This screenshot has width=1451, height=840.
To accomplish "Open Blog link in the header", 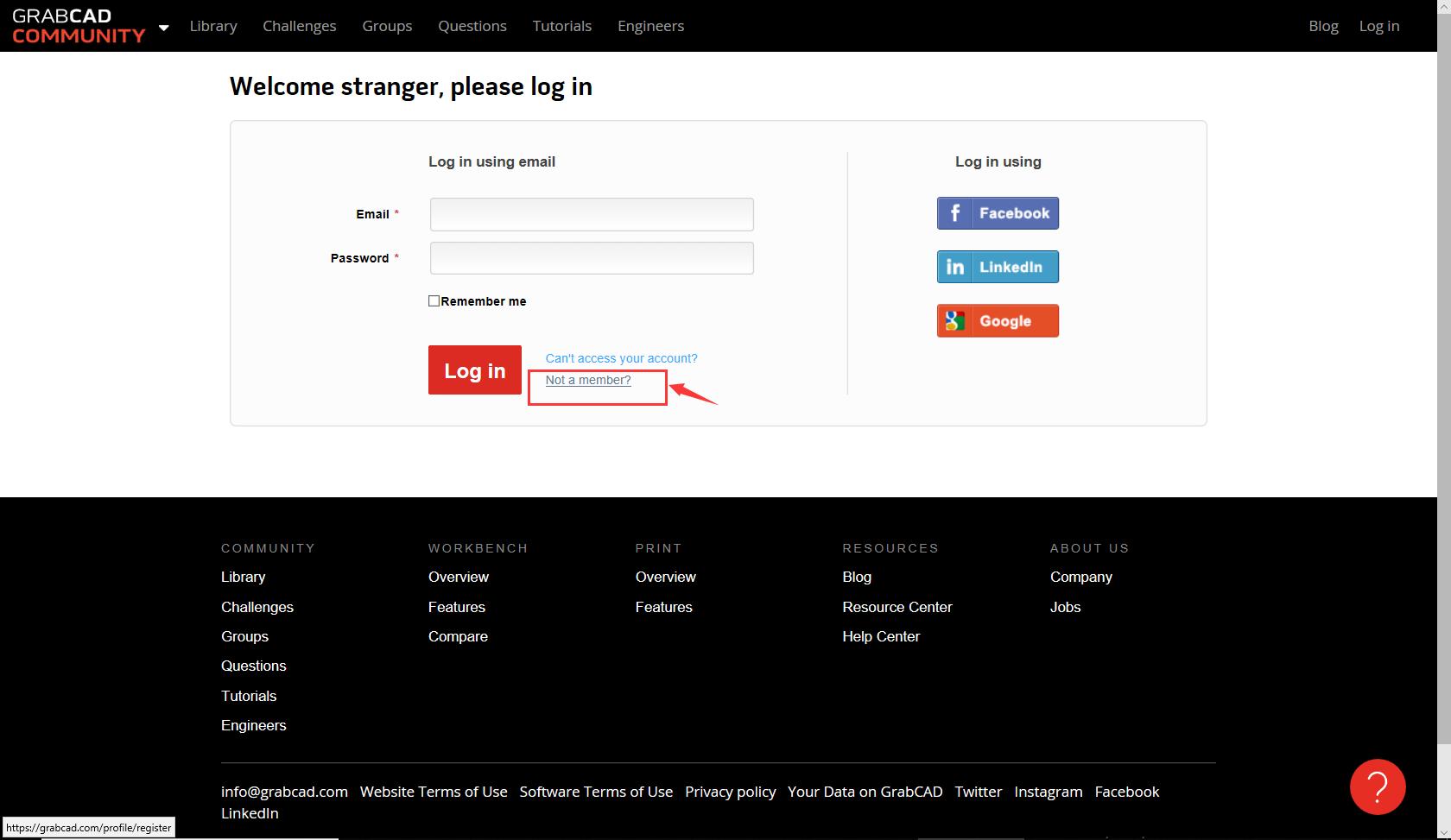I will [1323, 26].
